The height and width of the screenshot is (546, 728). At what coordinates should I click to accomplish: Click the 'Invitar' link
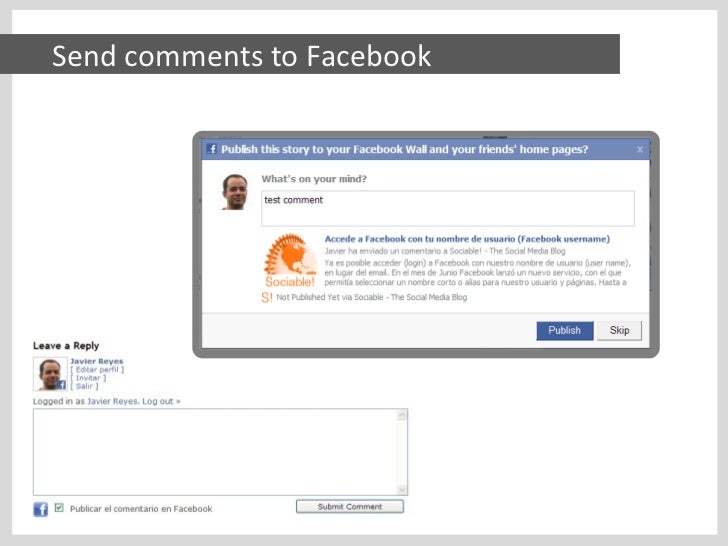coord(88,378)
